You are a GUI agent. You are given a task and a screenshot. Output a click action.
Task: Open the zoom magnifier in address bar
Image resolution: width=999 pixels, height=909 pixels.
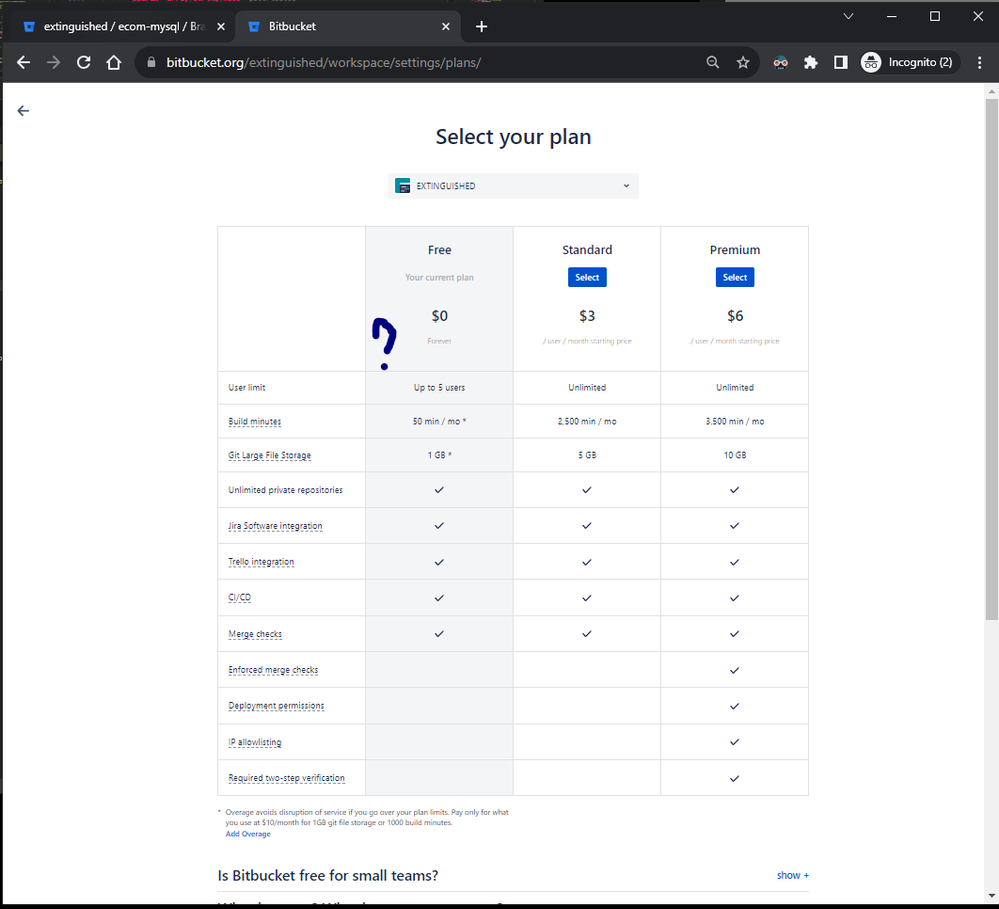tap(713, 62)
